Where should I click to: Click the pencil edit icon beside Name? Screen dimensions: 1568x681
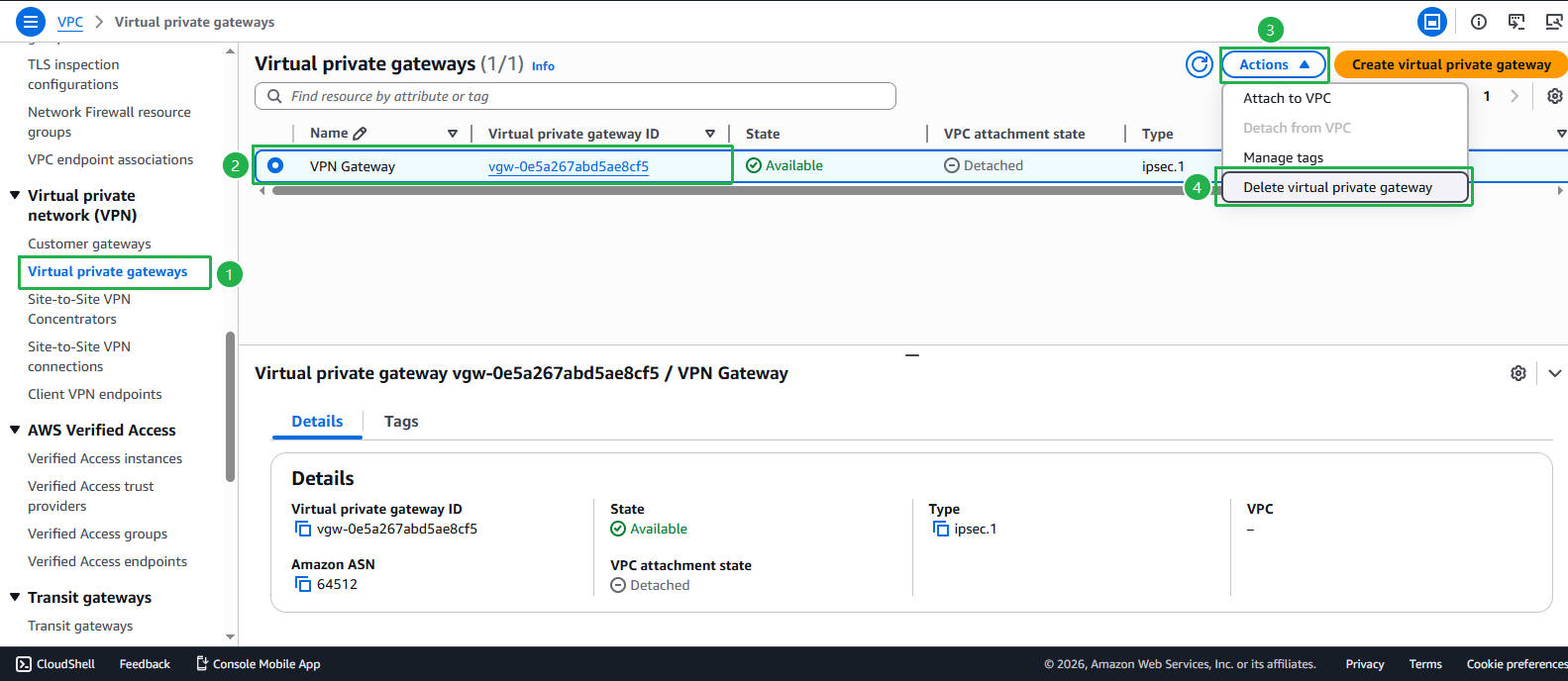click(x=360, y=134)
